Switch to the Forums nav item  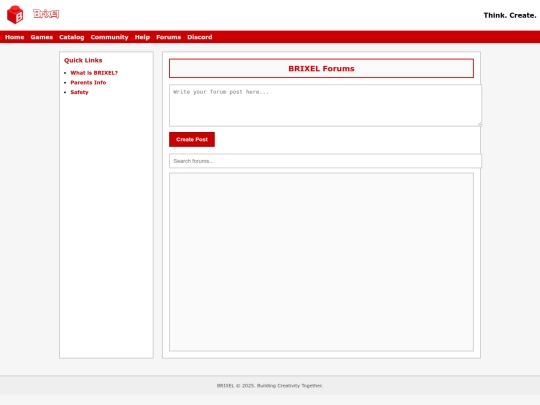point(168,37)
